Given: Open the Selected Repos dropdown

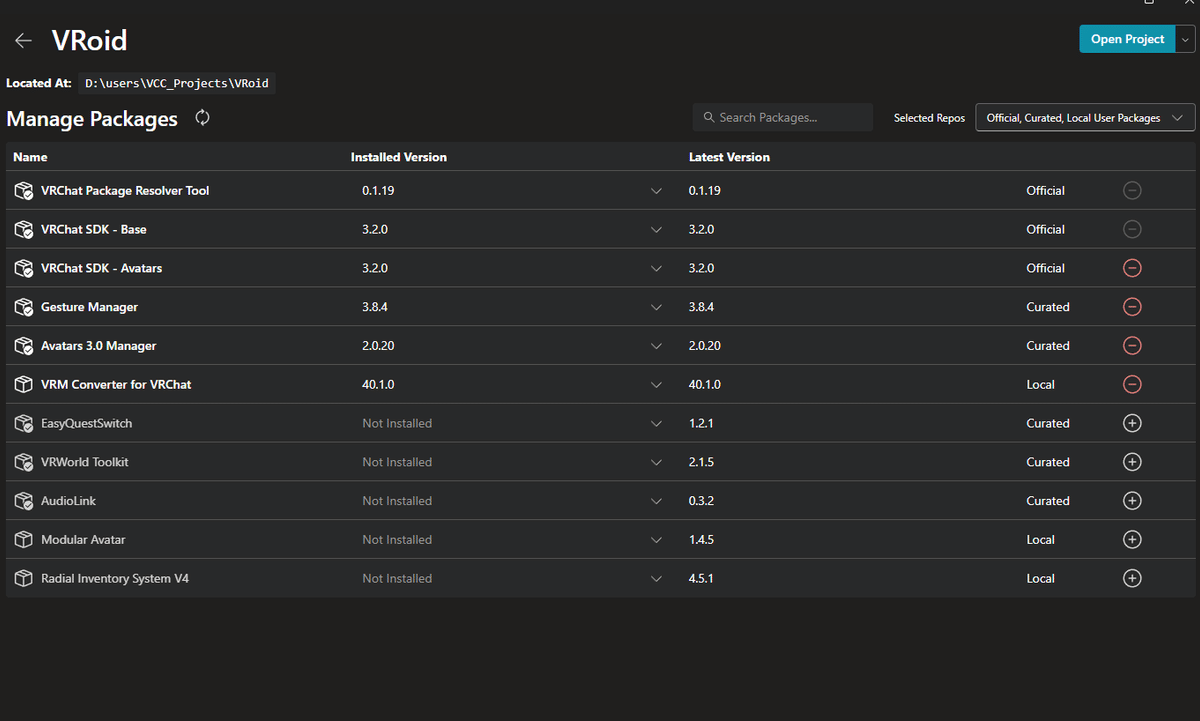Looking at the screenshot, I should pos(1085,118).
